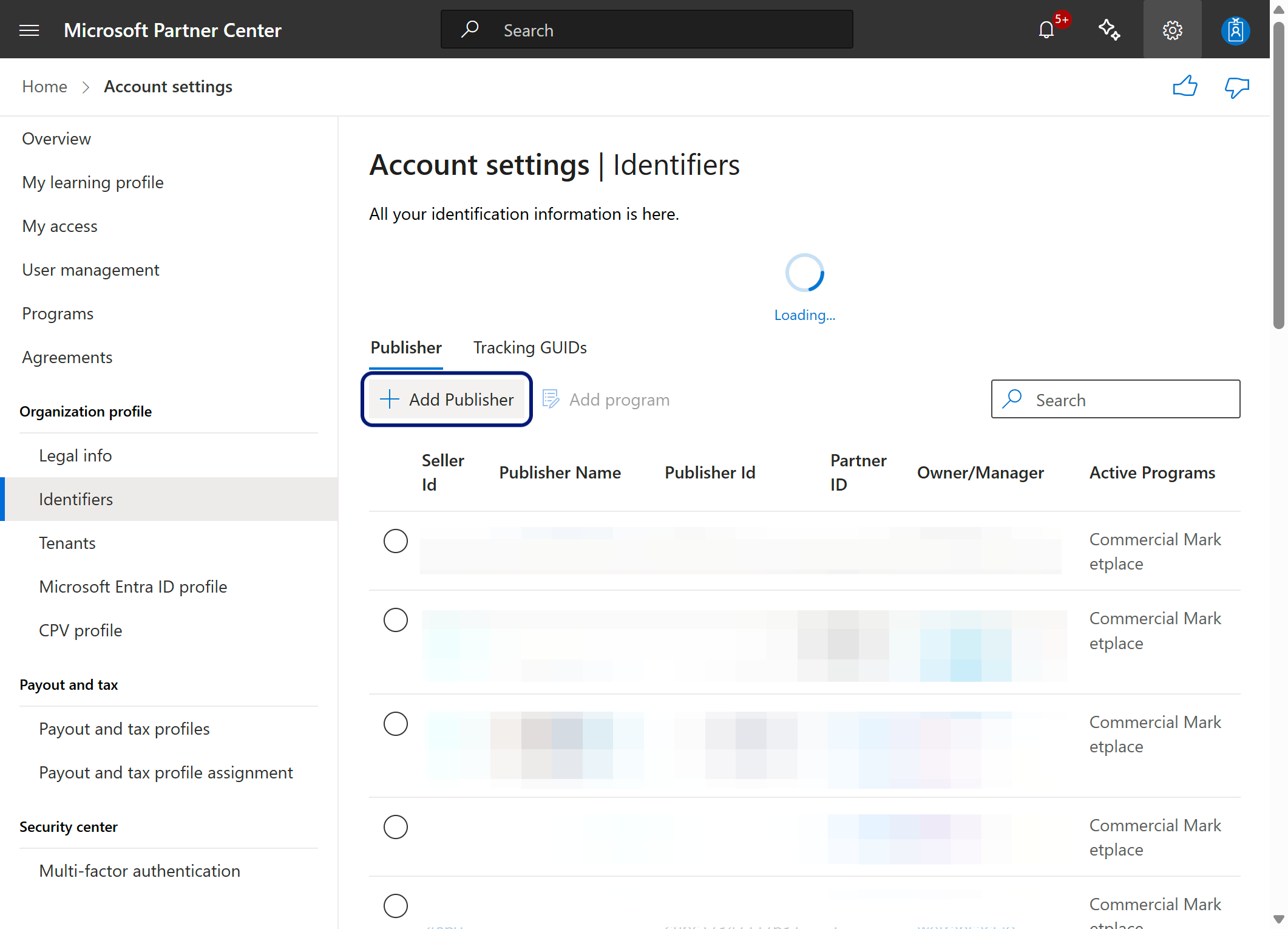Viewport: 1288px width, 929px height.
Task: Open Microsoft Entra ID profile
Action: point(133,587)
